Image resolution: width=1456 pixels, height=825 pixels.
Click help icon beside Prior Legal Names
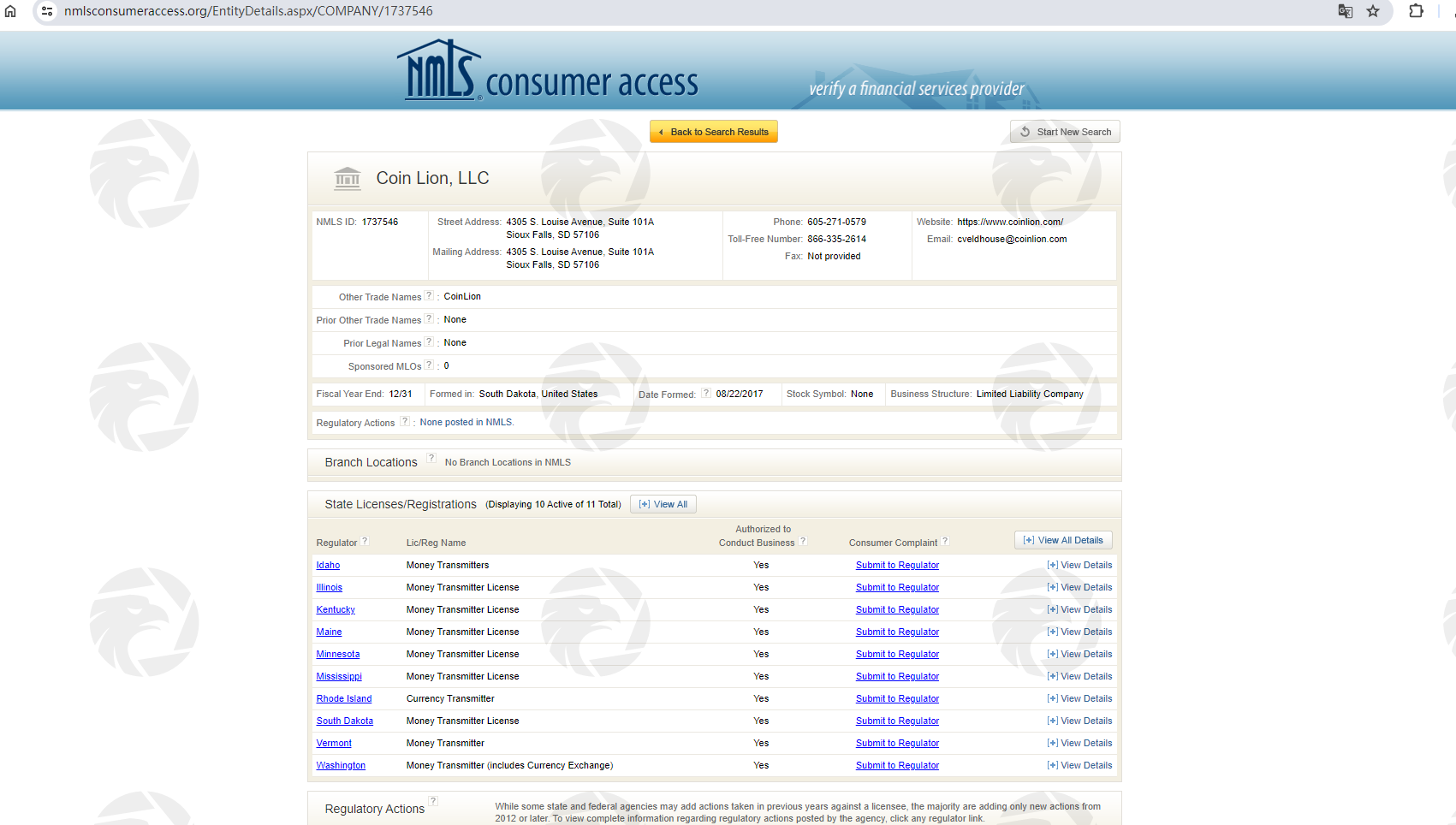pos(429,341)
